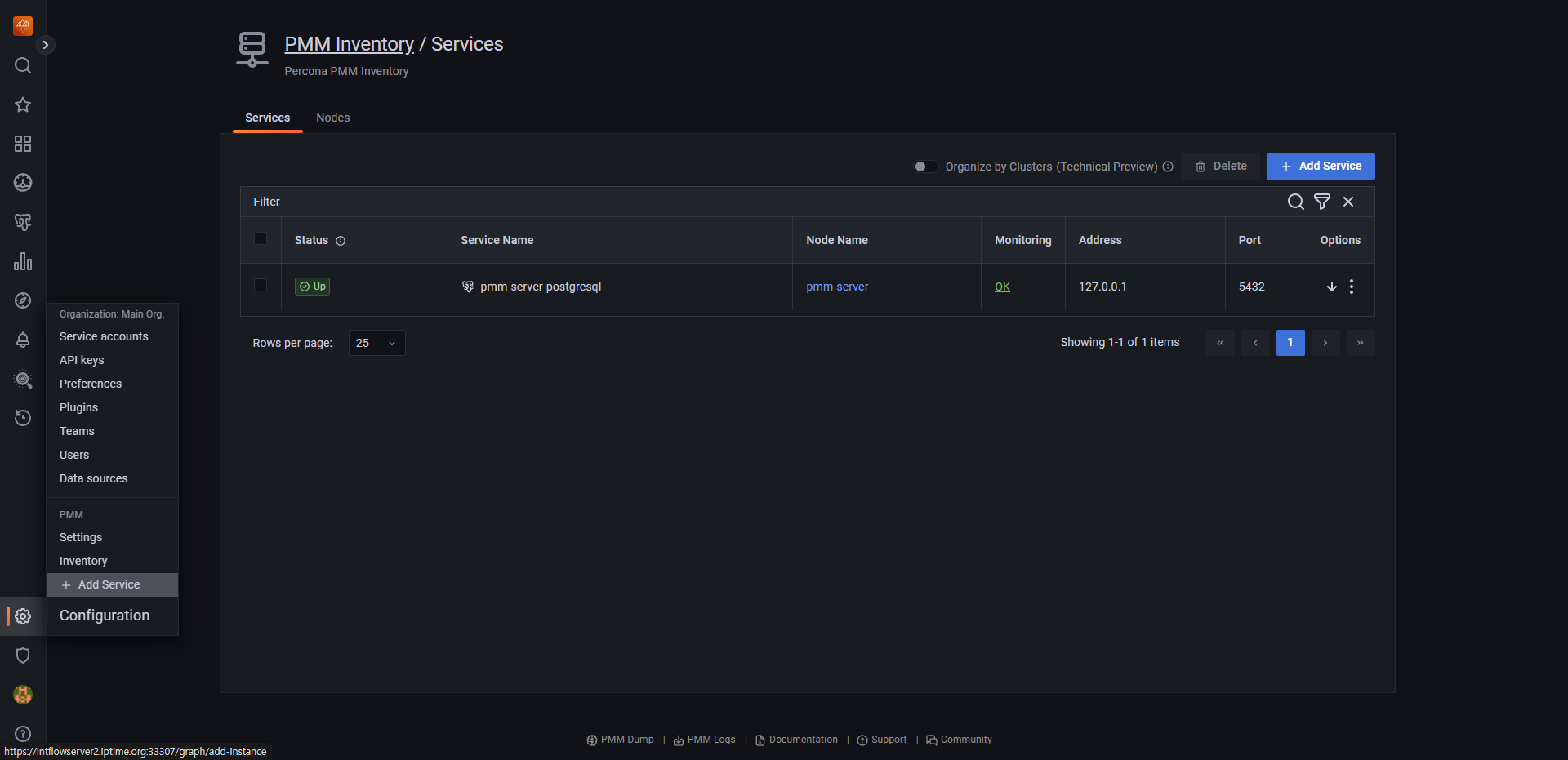Screen dimensions: 1568x760
Task: Go to previous page button
Action: 1255,343
